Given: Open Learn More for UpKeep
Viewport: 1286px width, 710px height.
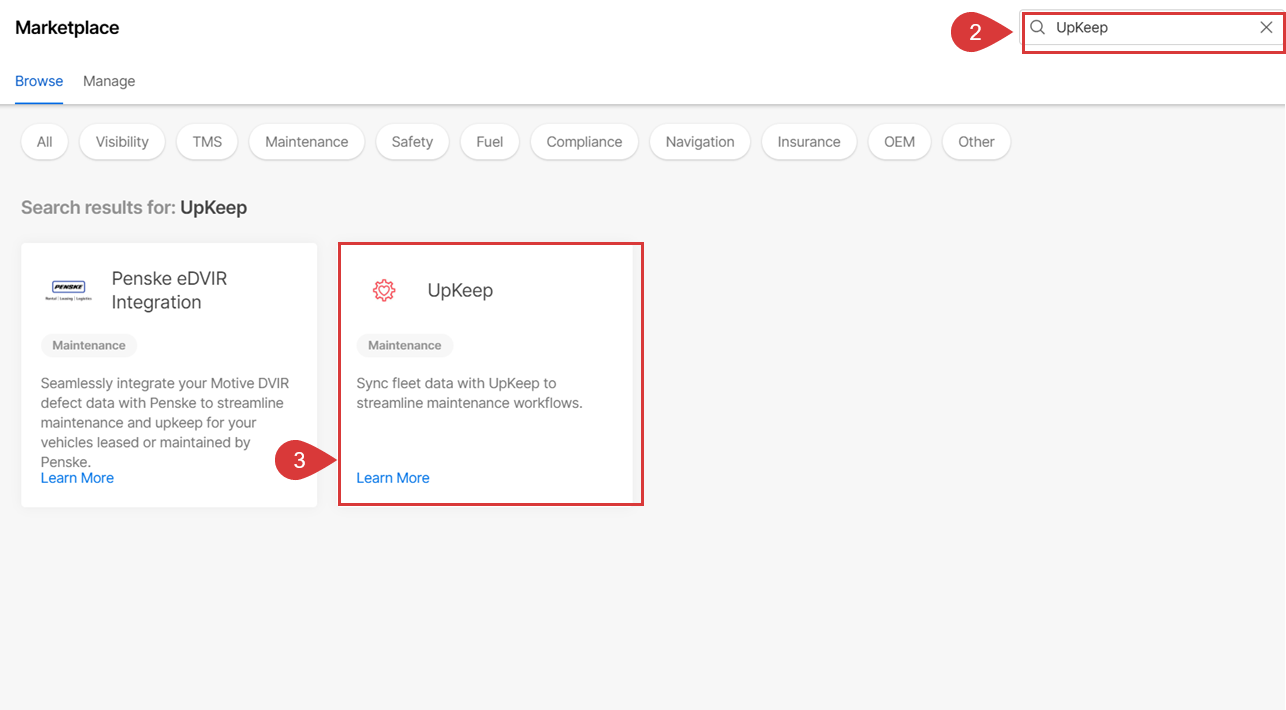Looking at the screenshot, I should pyautogui.click(x=393, y=478).
